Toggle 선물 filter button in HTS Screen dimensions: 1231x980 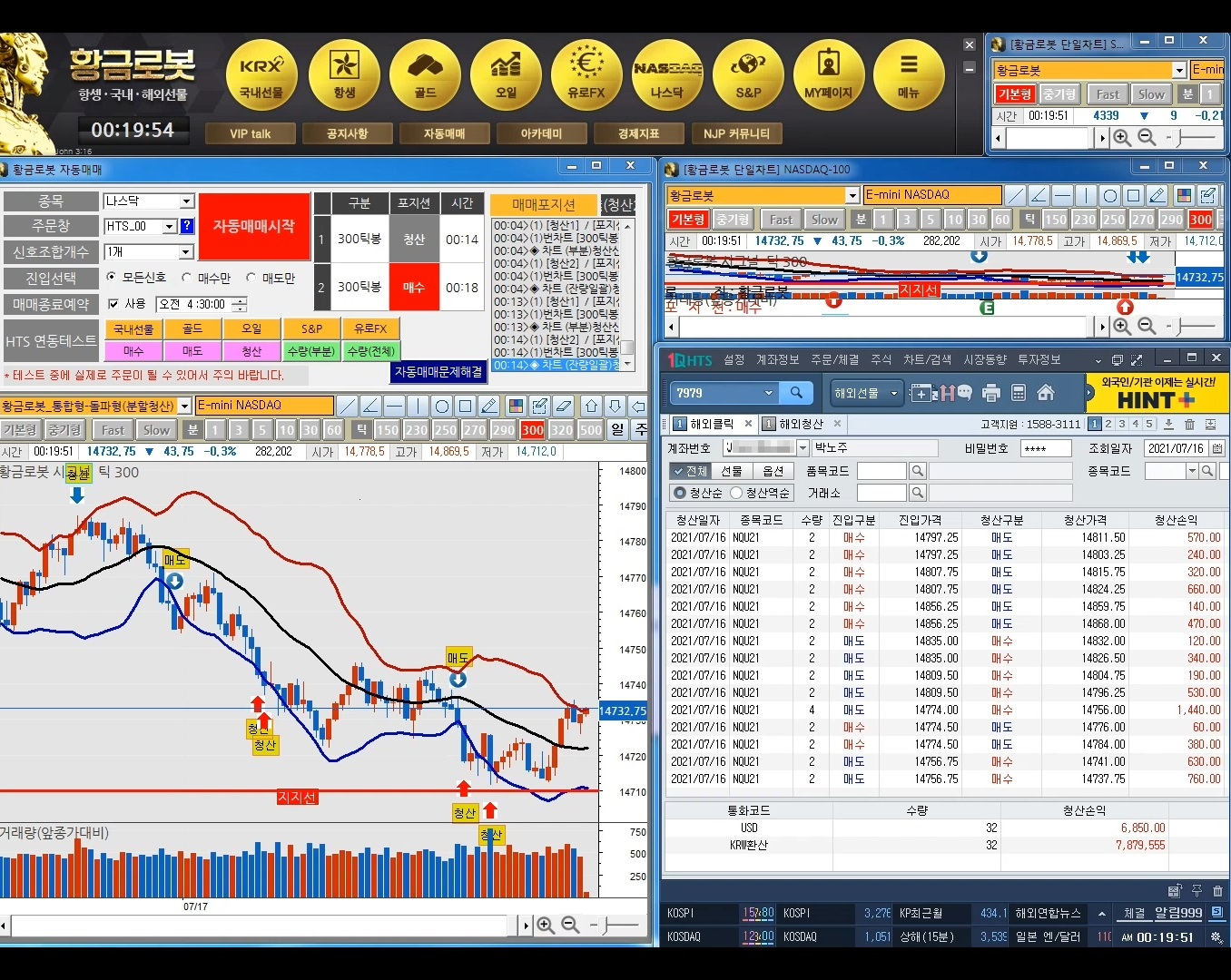pyautogui.click(x=731, y=471)
